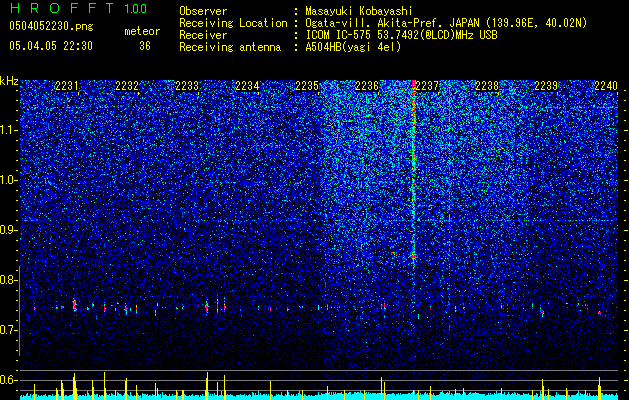
Task: Click the 'Receiver' label
Action: [x=203, y=35]
